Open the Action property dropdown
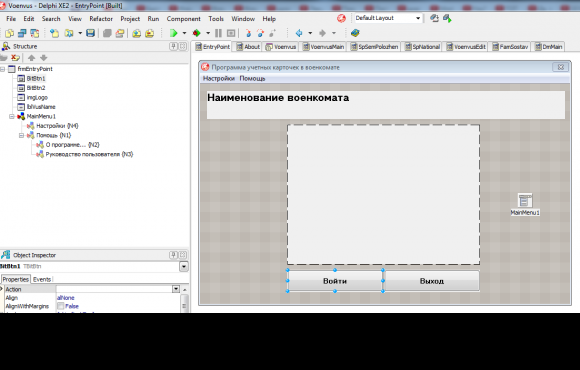This screenshot has width=580, height=370. [176, 289]
